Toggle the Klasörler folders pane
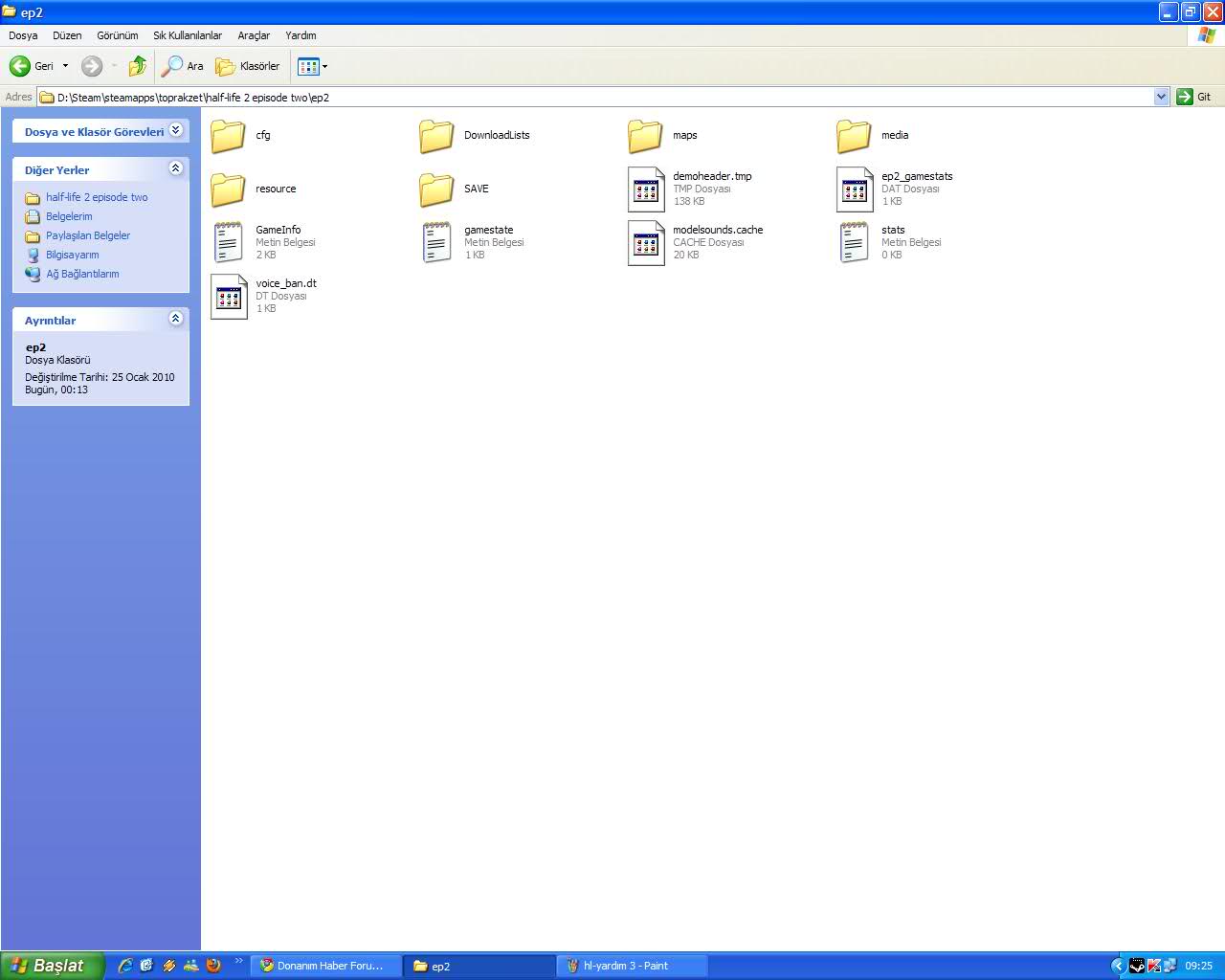This screenshot has height=980, width=1225. (x=248, y=66)
